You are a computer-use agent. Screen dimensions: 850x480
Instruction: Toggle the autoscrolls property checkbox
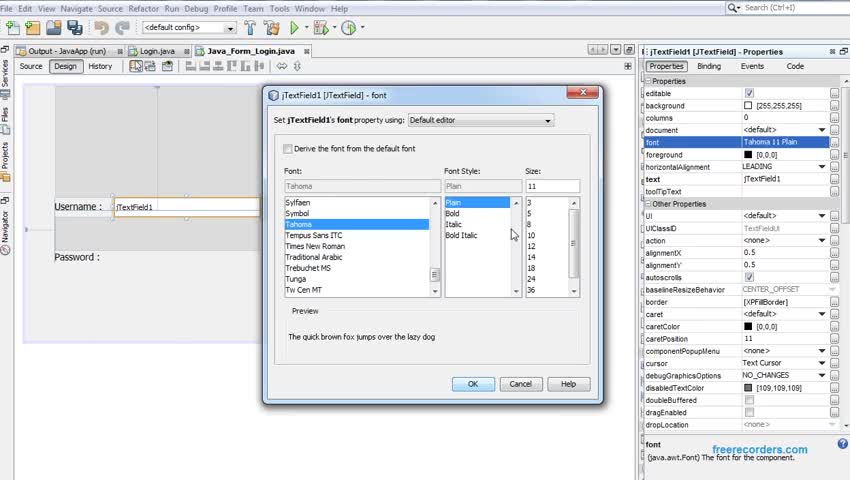pyautogui.click(x=749, y=277)
